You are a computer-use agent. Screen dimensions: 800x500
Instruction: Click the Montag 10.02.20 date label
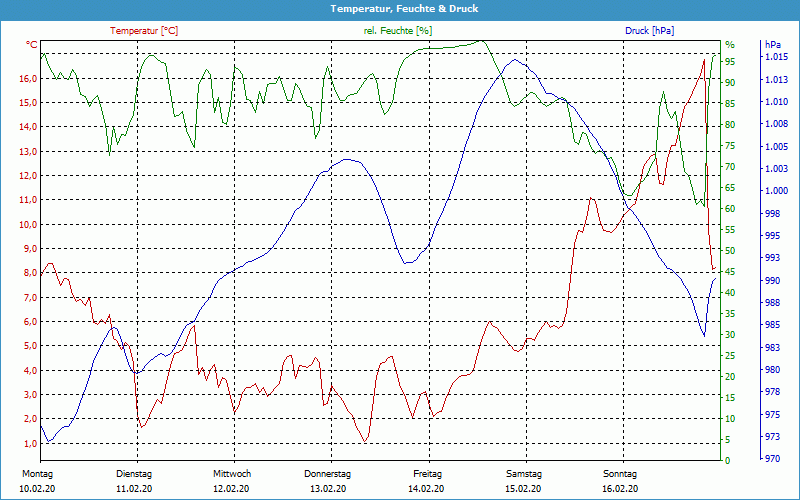pos(37,481)
